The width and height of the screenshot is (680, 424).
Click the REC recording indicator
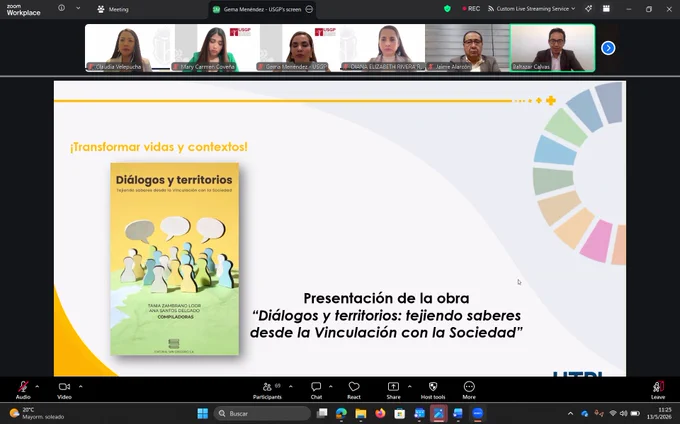(x=471, y=9)
